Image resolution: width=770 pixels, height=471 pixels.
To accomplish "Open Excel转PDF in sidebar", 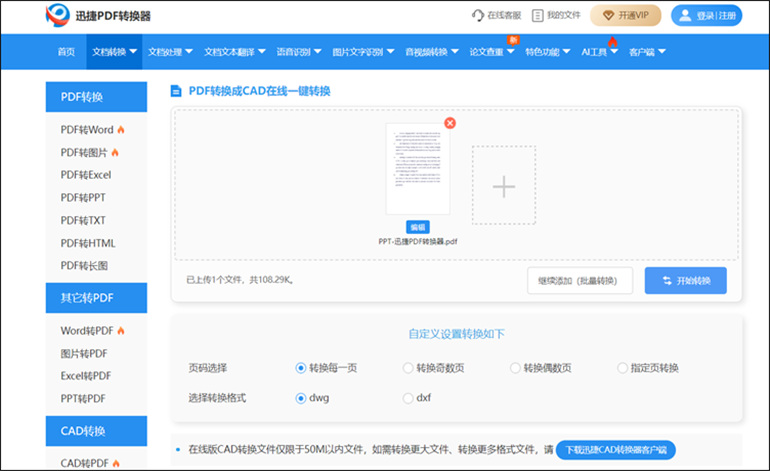I will tap(86, 376).
